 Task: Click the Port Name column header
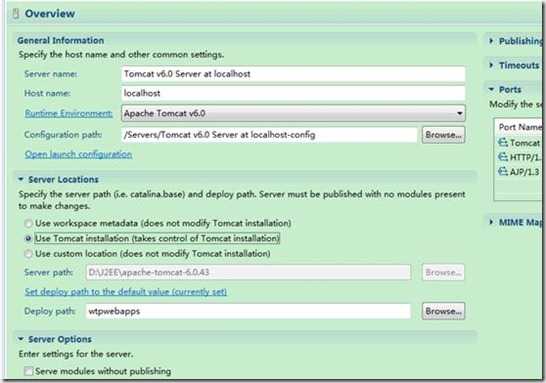pos(520,127)
